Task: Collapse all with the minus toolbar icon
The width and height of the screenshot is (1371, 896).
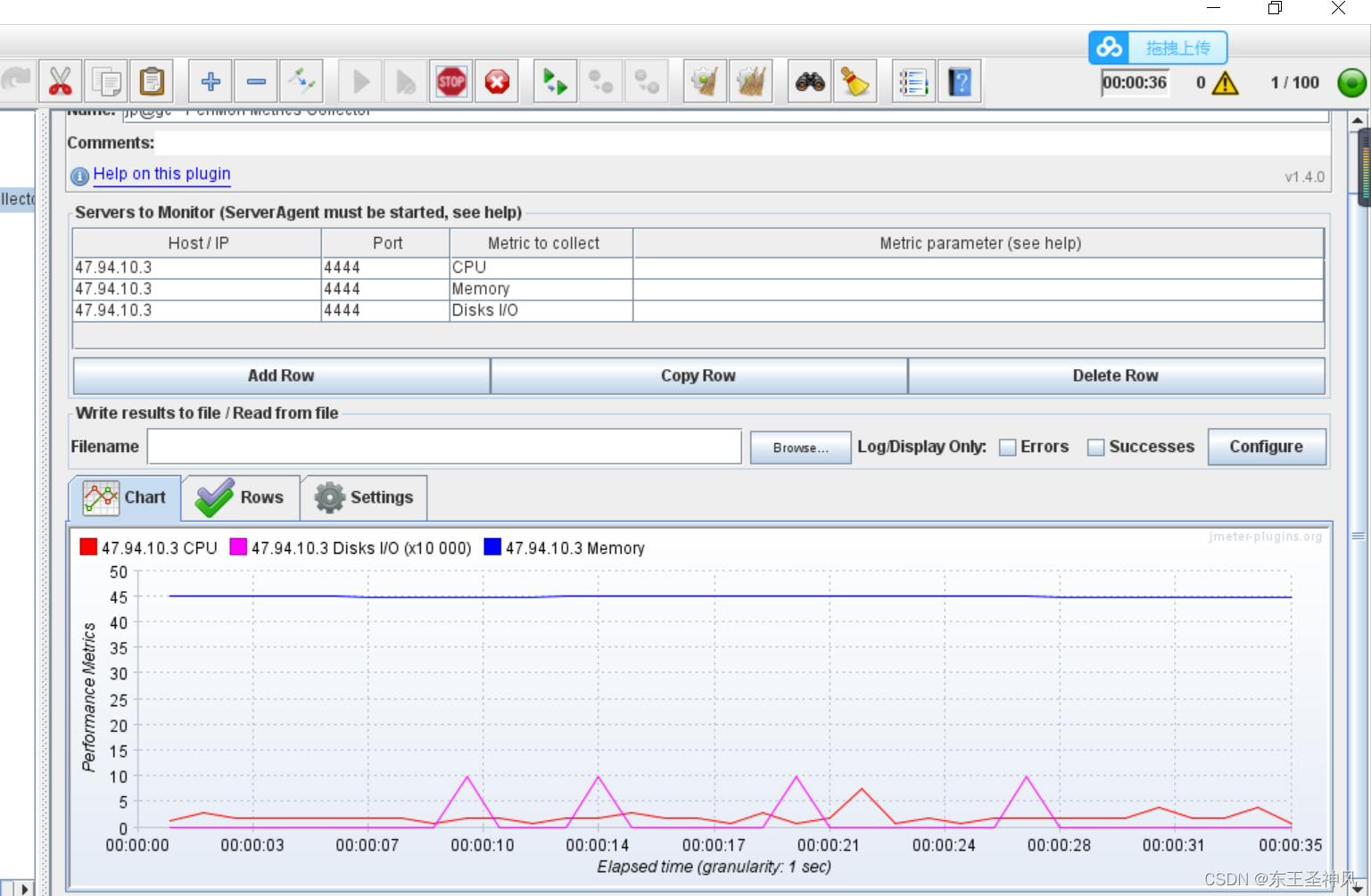Action: click(x=256, y=82)
